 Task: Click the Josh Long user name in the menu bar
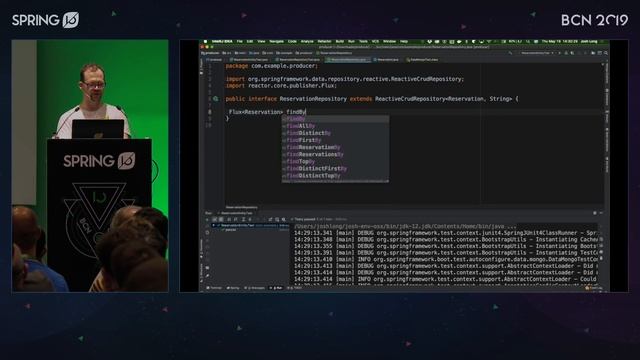589,42
